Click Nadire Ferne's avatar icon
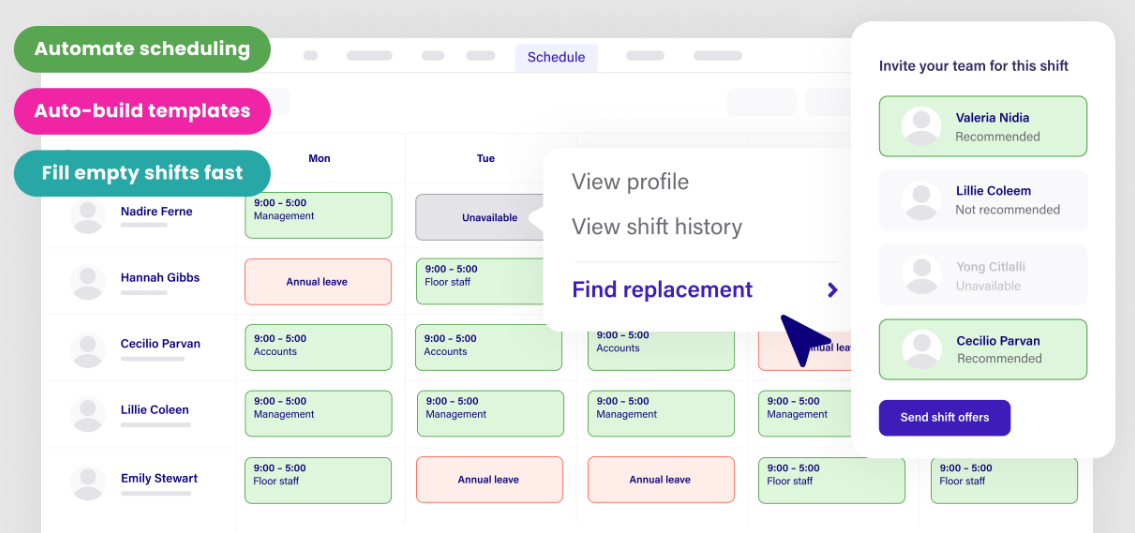This screenshot has width=1135, height=533. (x=88, y=217)
